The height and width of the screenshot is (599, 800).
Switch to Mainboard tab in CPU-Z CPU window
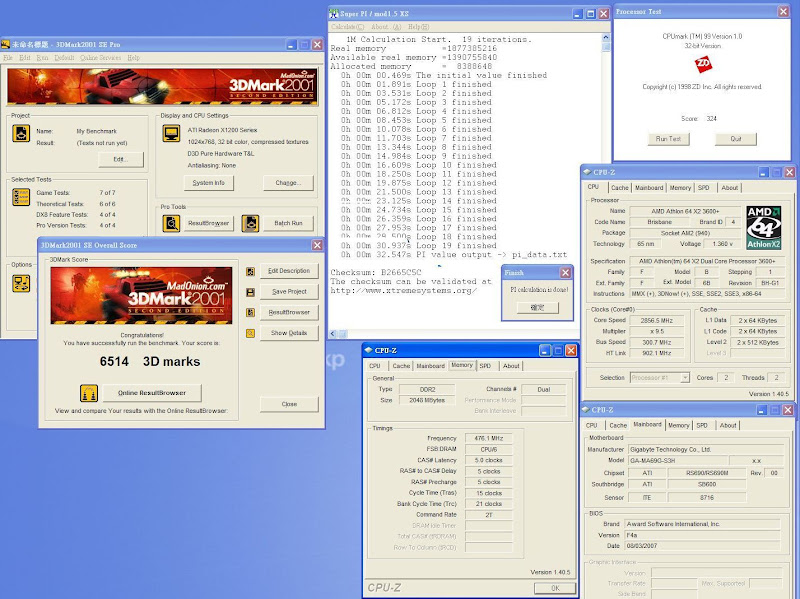pyautogui.click(x=649, y=188)
